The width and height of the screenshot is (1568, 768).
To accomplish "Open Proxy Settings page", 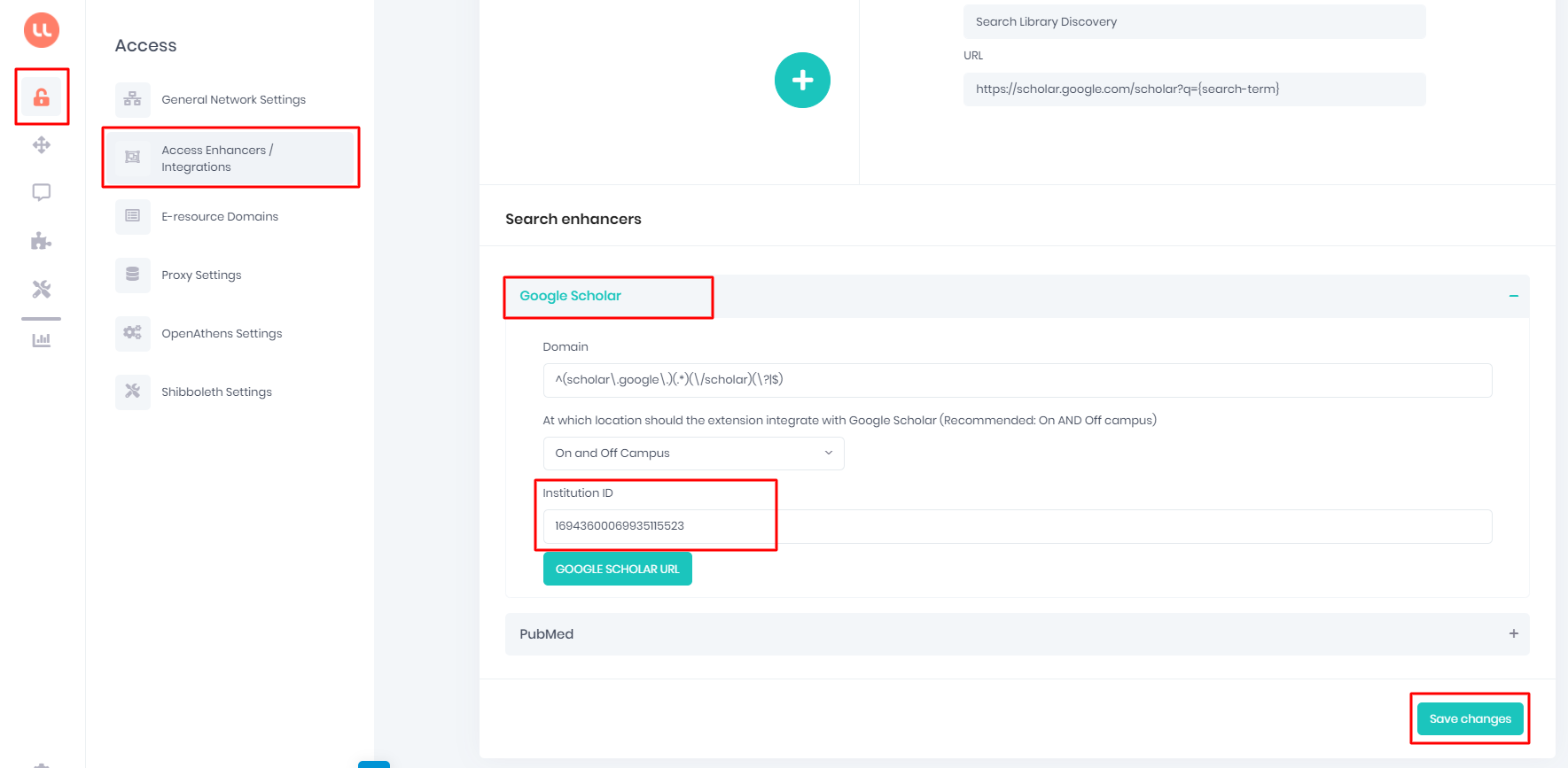I will click(201, 275).
